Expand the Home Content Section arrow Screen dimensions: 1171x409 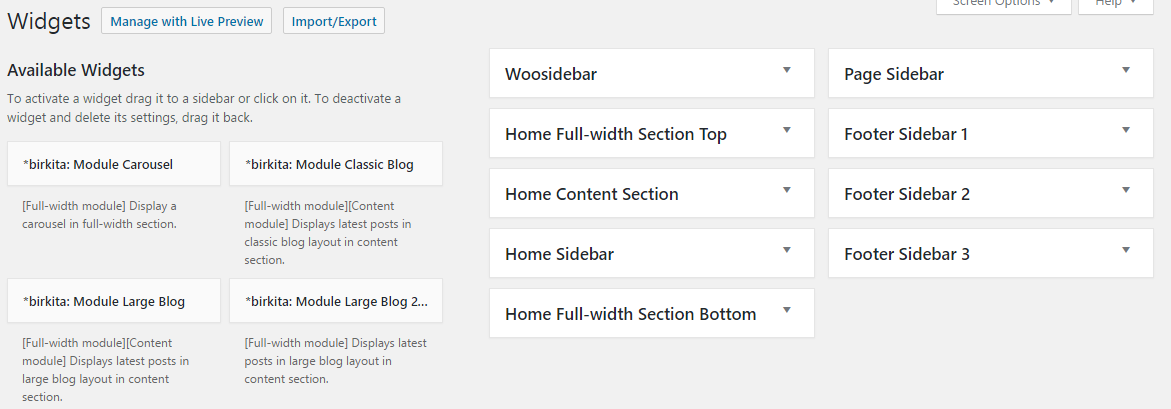tap(787, 190)
